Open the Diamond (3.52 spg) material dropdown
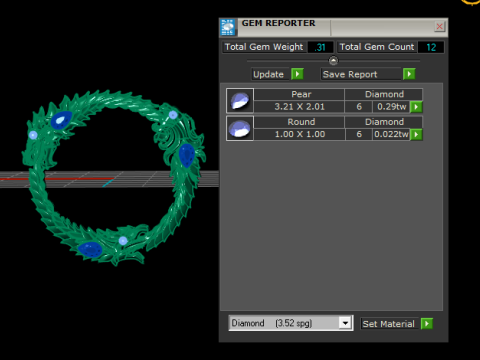 [290, 323]
